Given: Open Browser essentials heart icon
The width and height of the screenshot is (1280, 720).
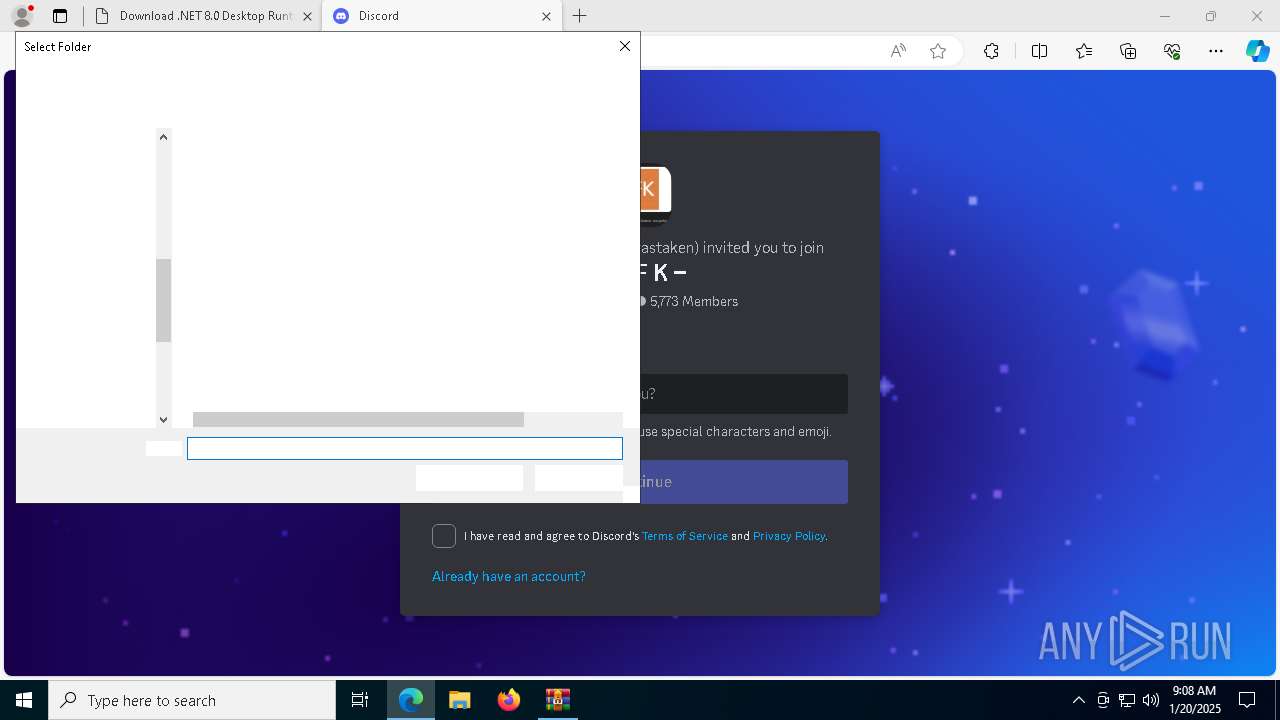Looking at the screenshot, I should [1173, 51].
